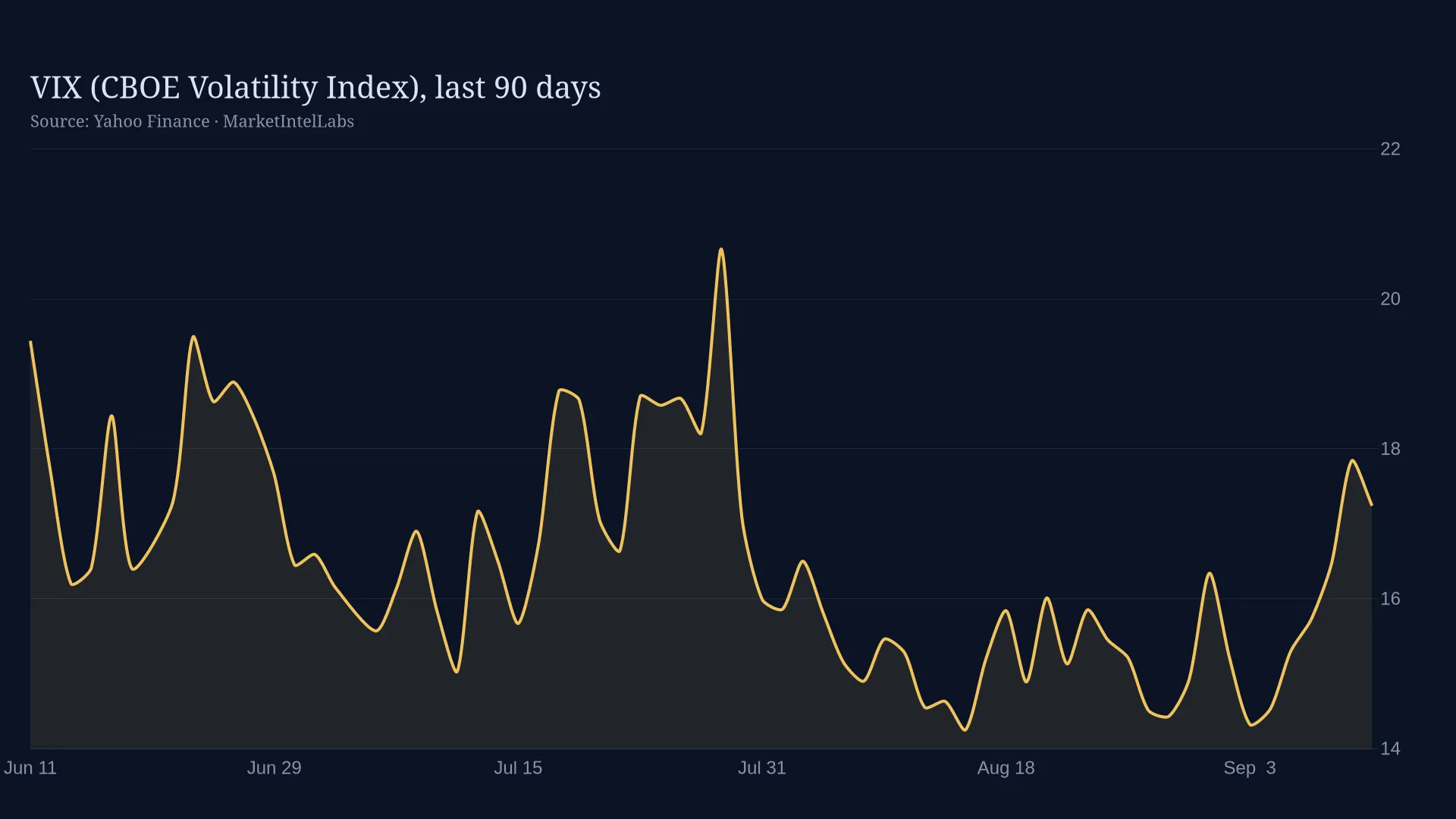The height and width of the screenshot is (819, 1456).
Task: Click the y-axis label '16'
Action: click(x=1390, y=599)
